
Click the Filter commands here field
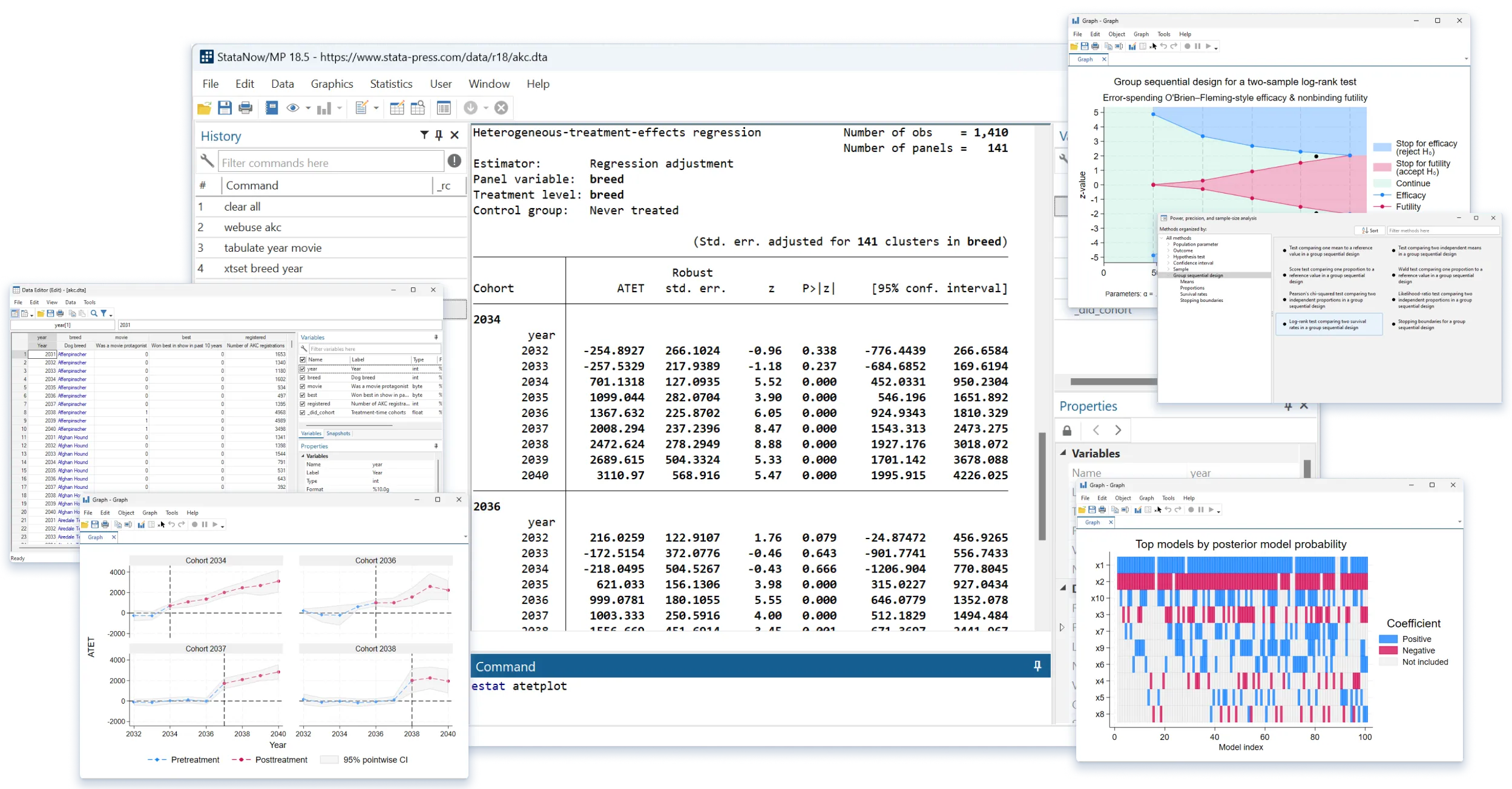[330, 163]
